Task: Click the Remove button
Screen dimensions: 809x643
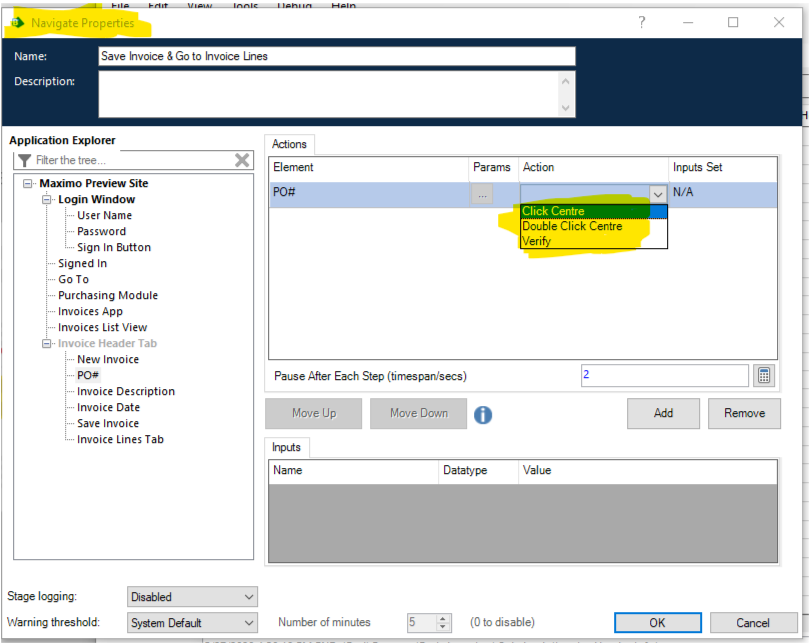Action: click(744, 413)
